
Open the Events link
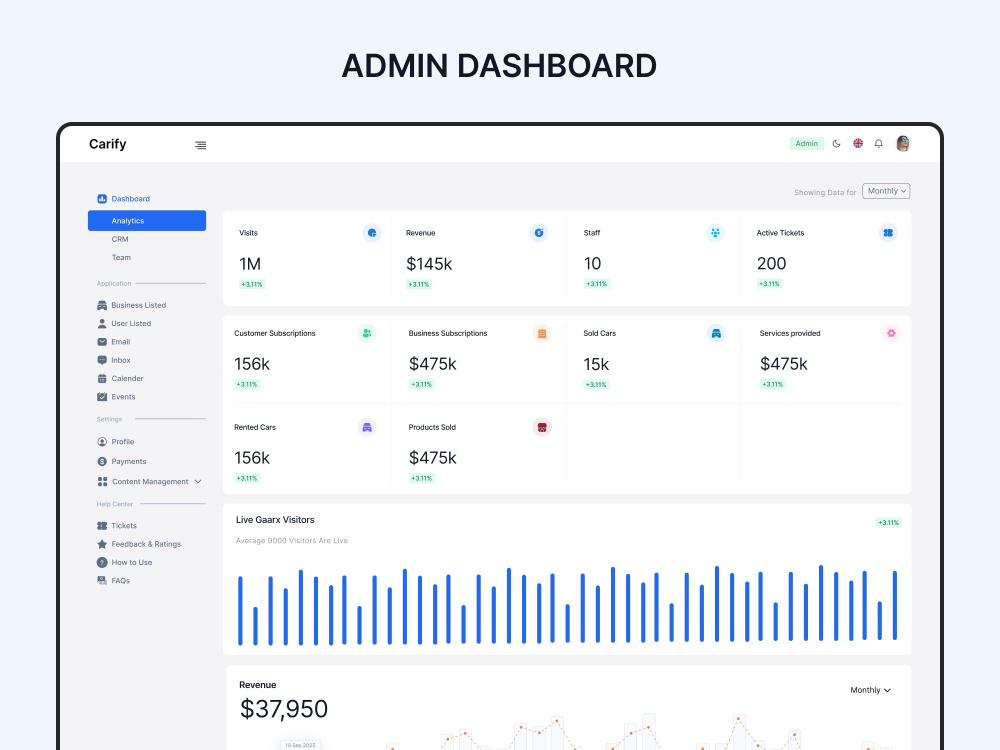pos(123,397)
